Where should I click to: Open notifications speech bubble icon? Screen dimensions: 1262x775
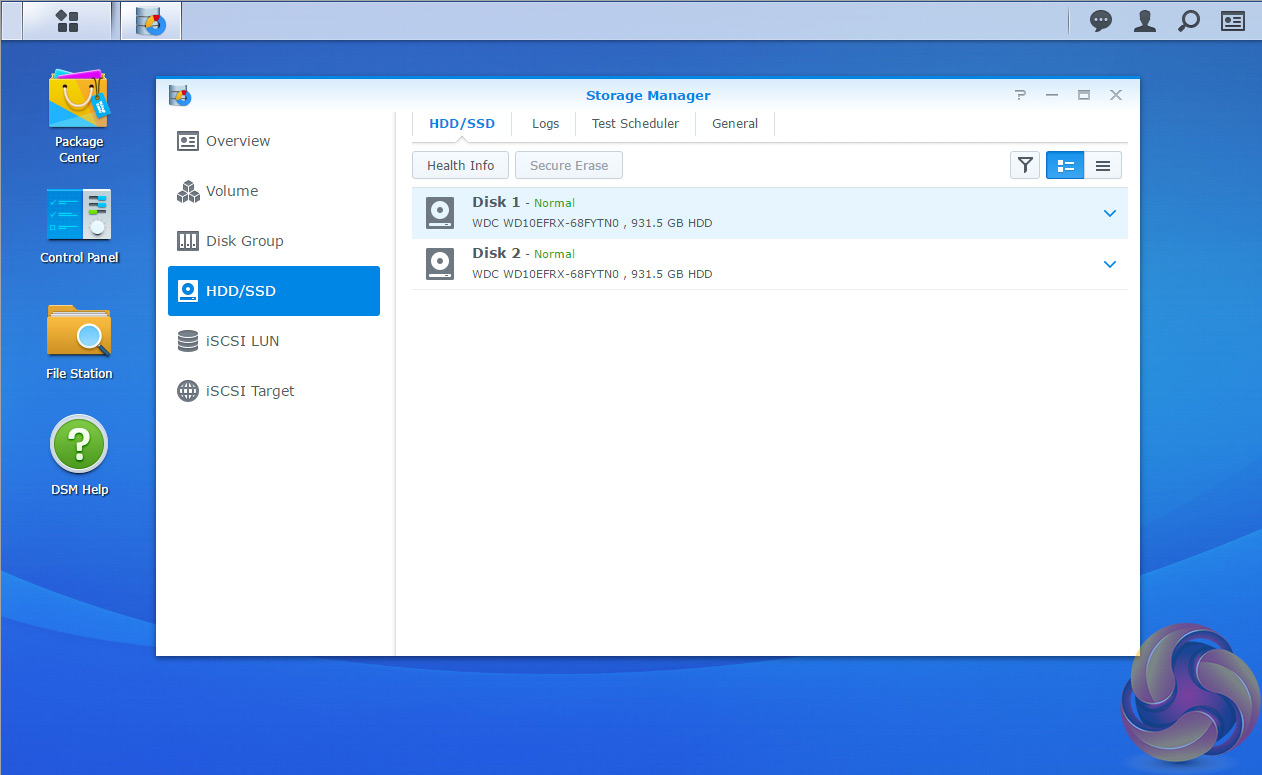(x=1101, y=20)
